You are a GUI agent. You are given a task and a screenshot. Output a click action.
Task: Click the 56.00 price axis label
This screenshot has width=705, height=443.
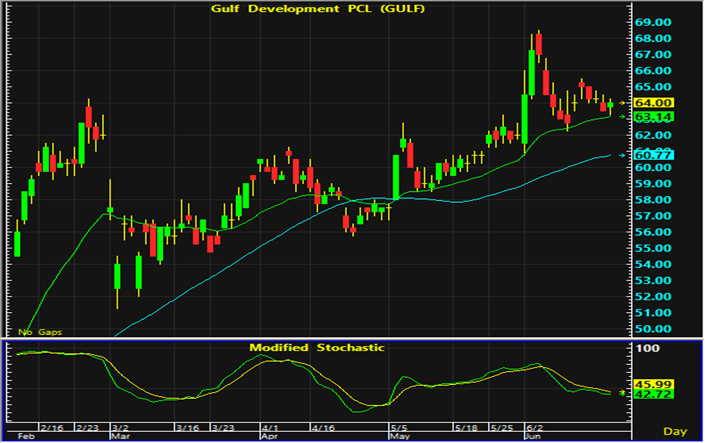[653, 232]
